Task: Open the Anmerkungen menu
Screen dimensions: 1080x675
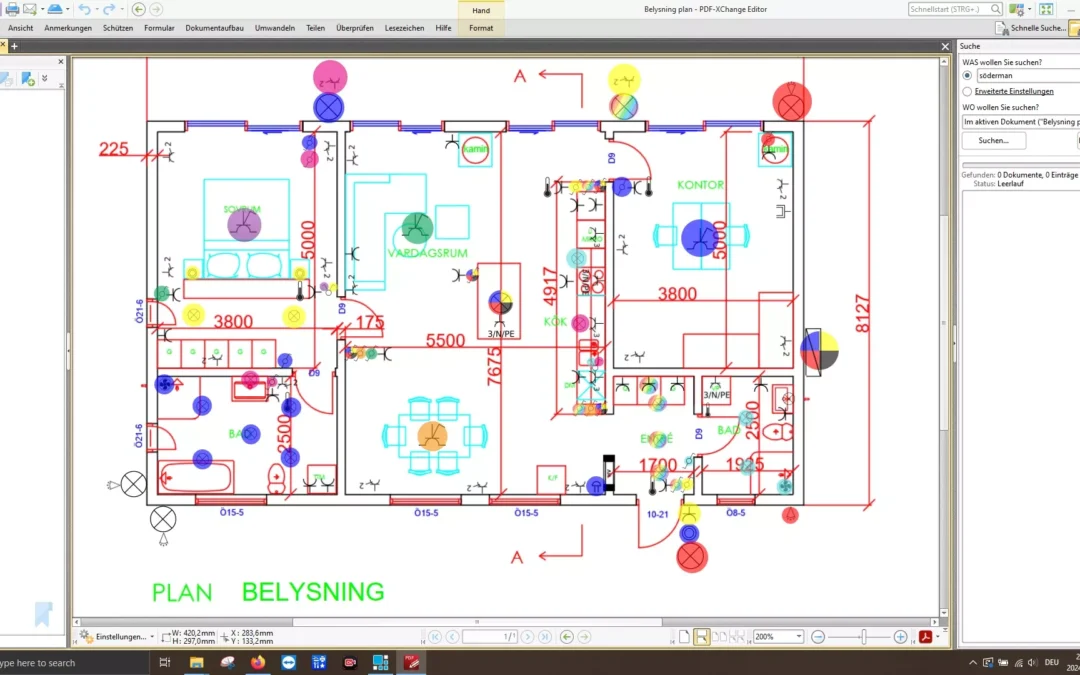Action: pos(68,28)
